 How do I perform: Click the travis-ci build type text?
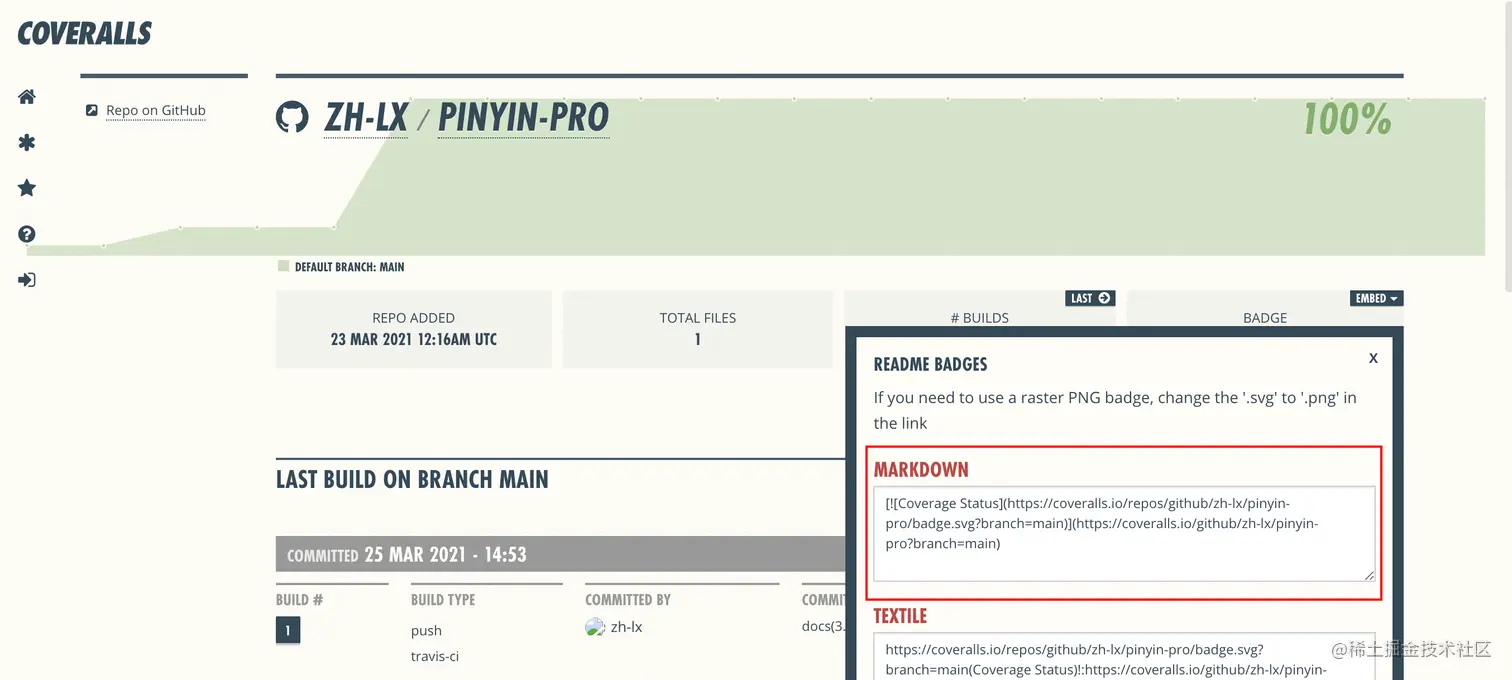(x=435, y=657)
